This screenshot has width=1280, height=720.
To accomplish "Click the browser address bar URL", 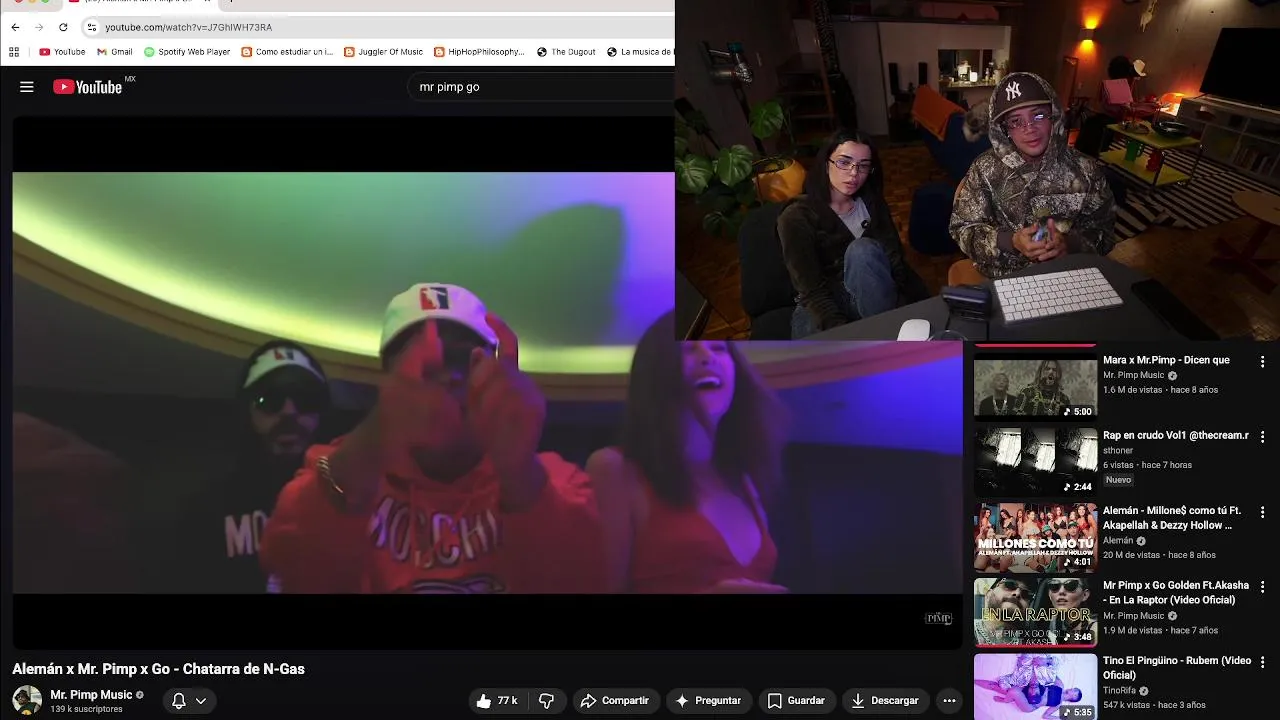I will tap(188, 27).
